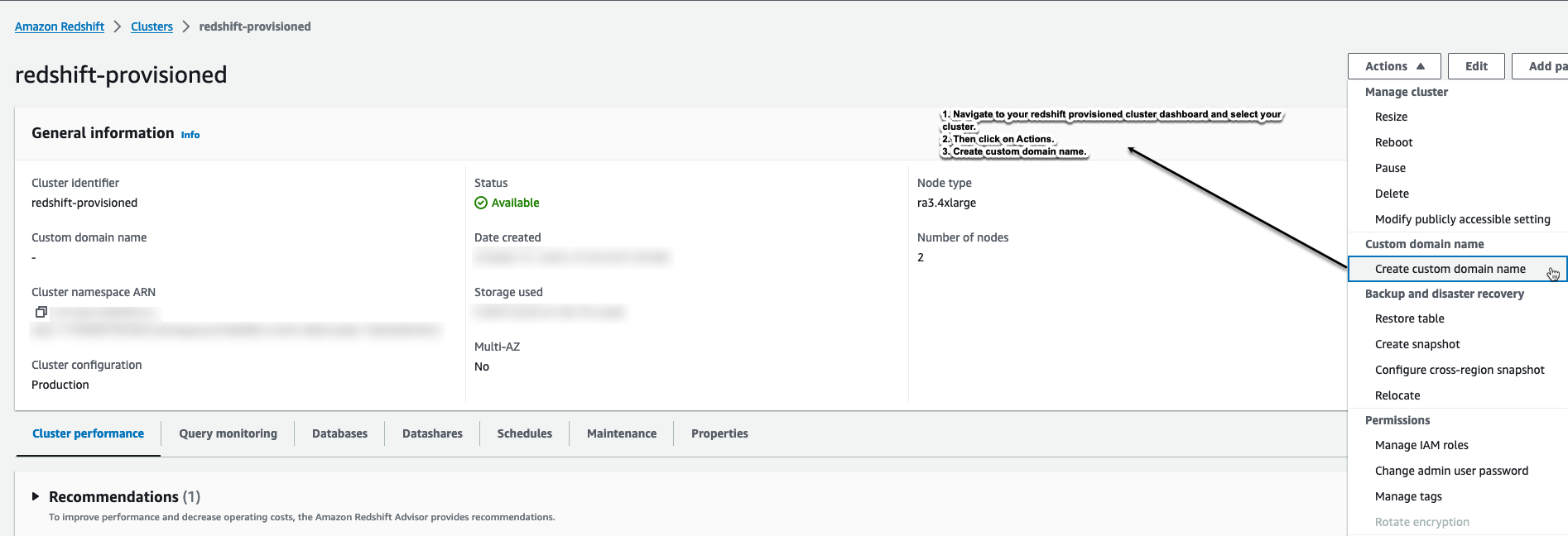This screenshot has width=1568, height=536.
Task: Select Configure cross-region snapshot
Action: coord(1460,370)
